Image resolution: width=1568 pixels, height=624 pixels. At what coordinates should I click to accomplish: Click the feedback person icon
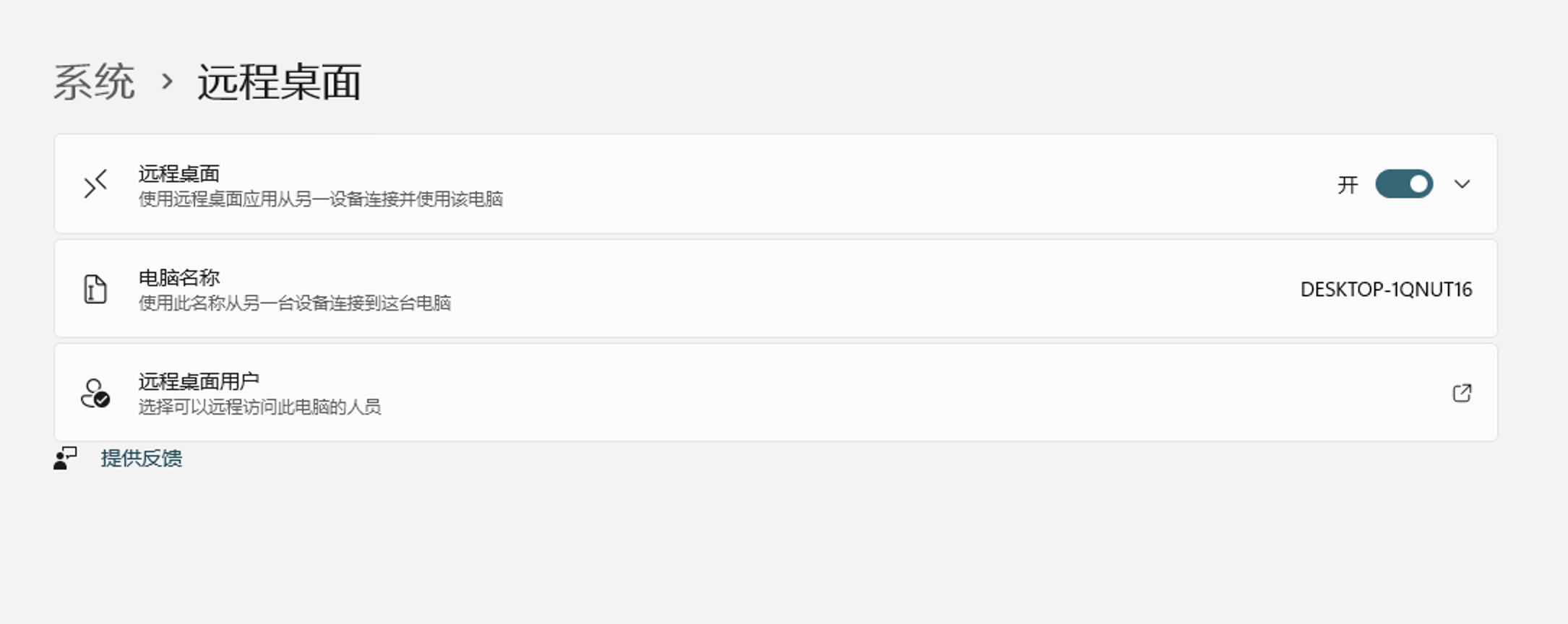(x=65, y=459)
